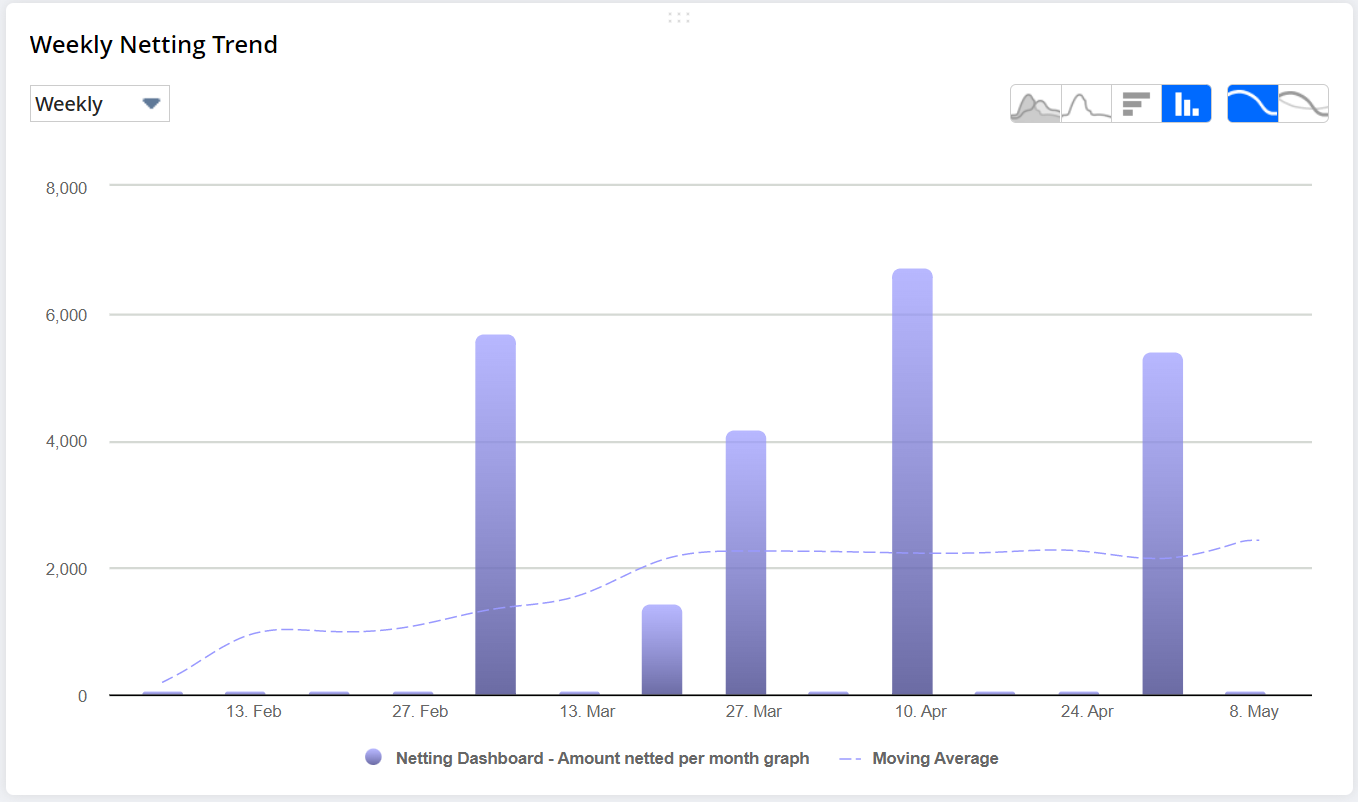Click the dashed Moving Average legend symbol
Screen dimensions: 1358x802
coord(850,758)
